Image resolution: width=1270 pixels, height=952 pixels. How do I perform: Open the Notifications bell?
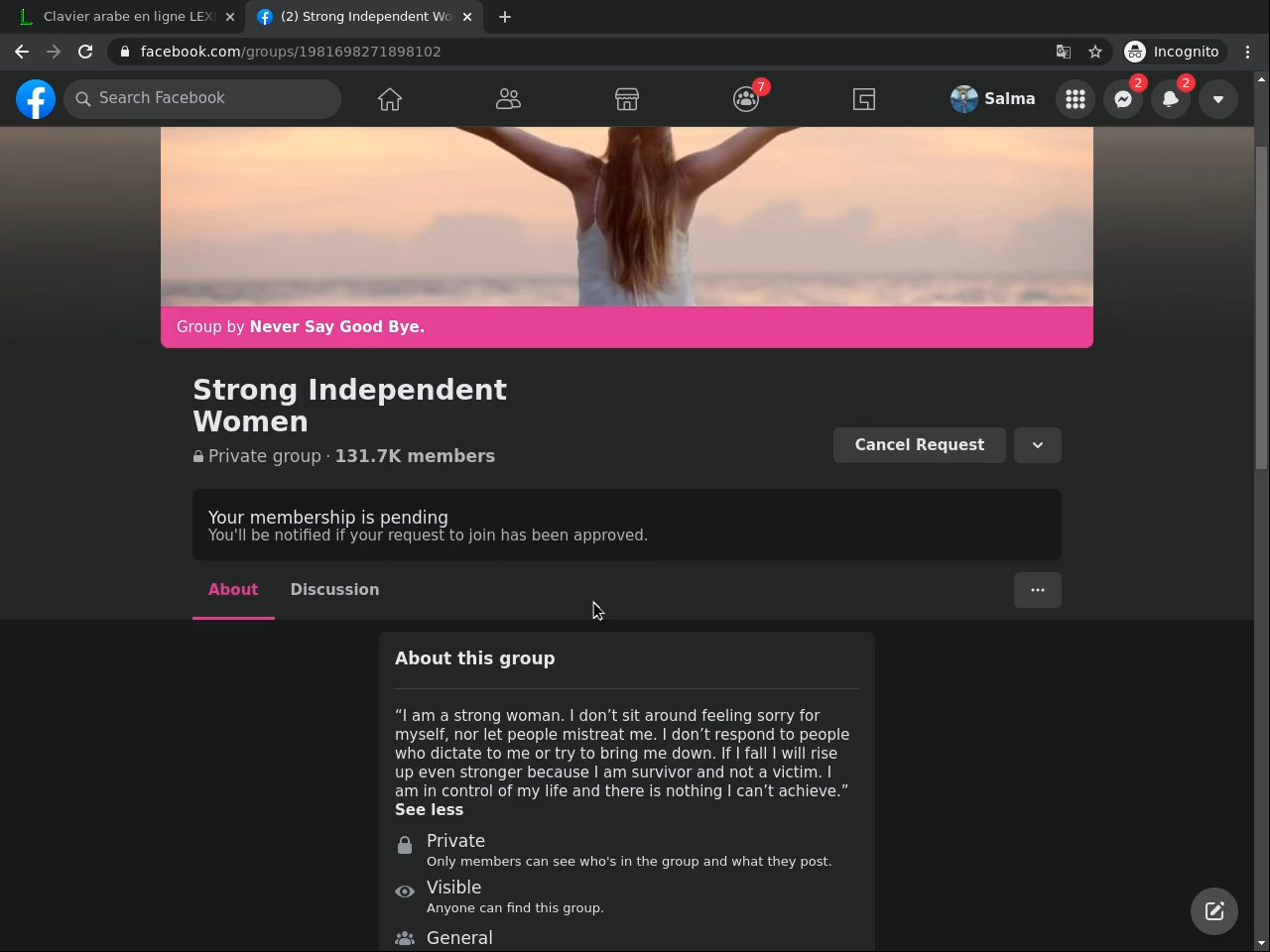1171,99
